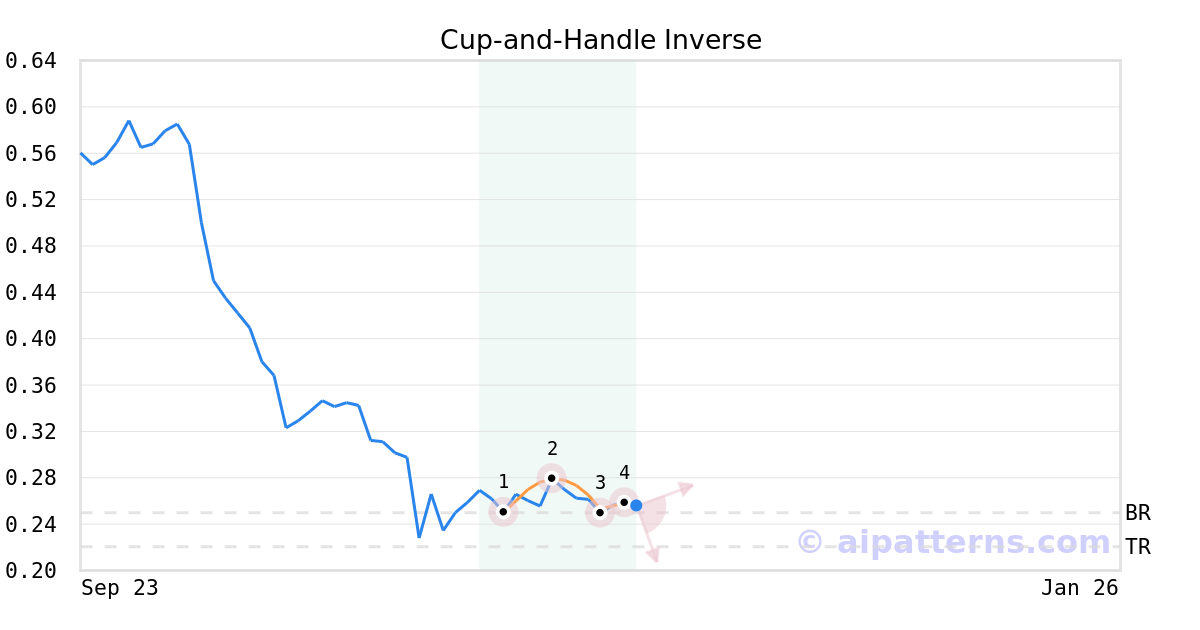Screen dimensions: 1200x630
Task: Click the Sep 23 date label
Action: (x=119, y=588)
